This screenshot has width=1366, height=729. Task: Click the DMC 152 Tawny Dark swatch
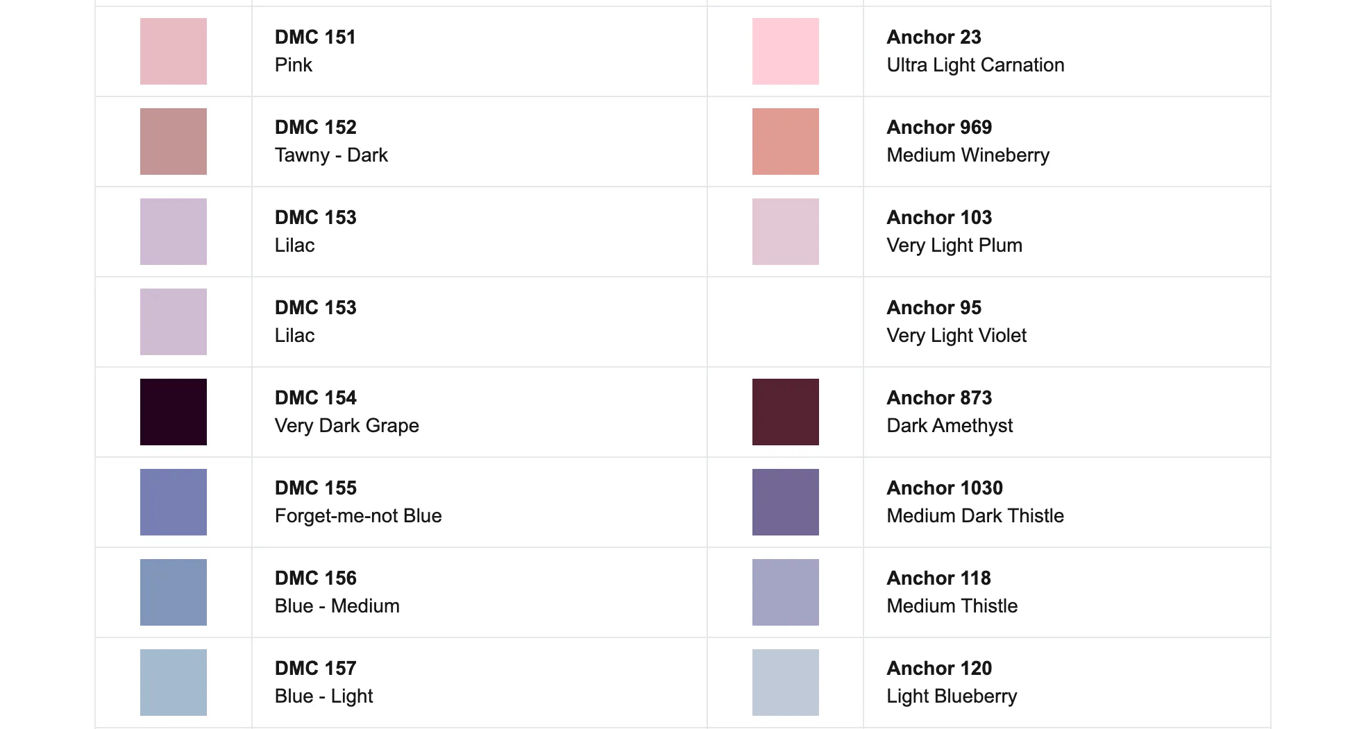173,141
